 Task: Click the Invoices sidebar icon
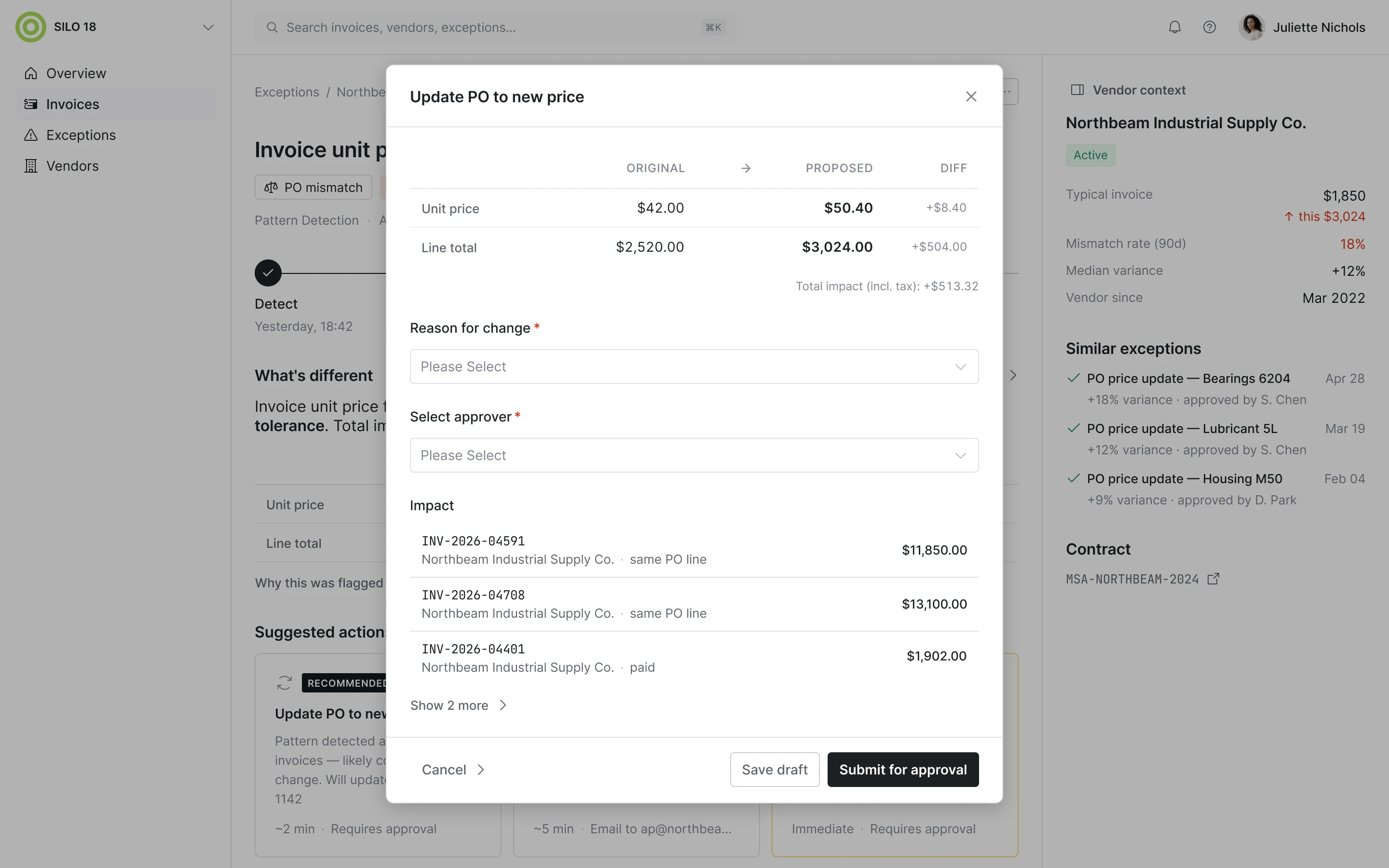point(31,105)
